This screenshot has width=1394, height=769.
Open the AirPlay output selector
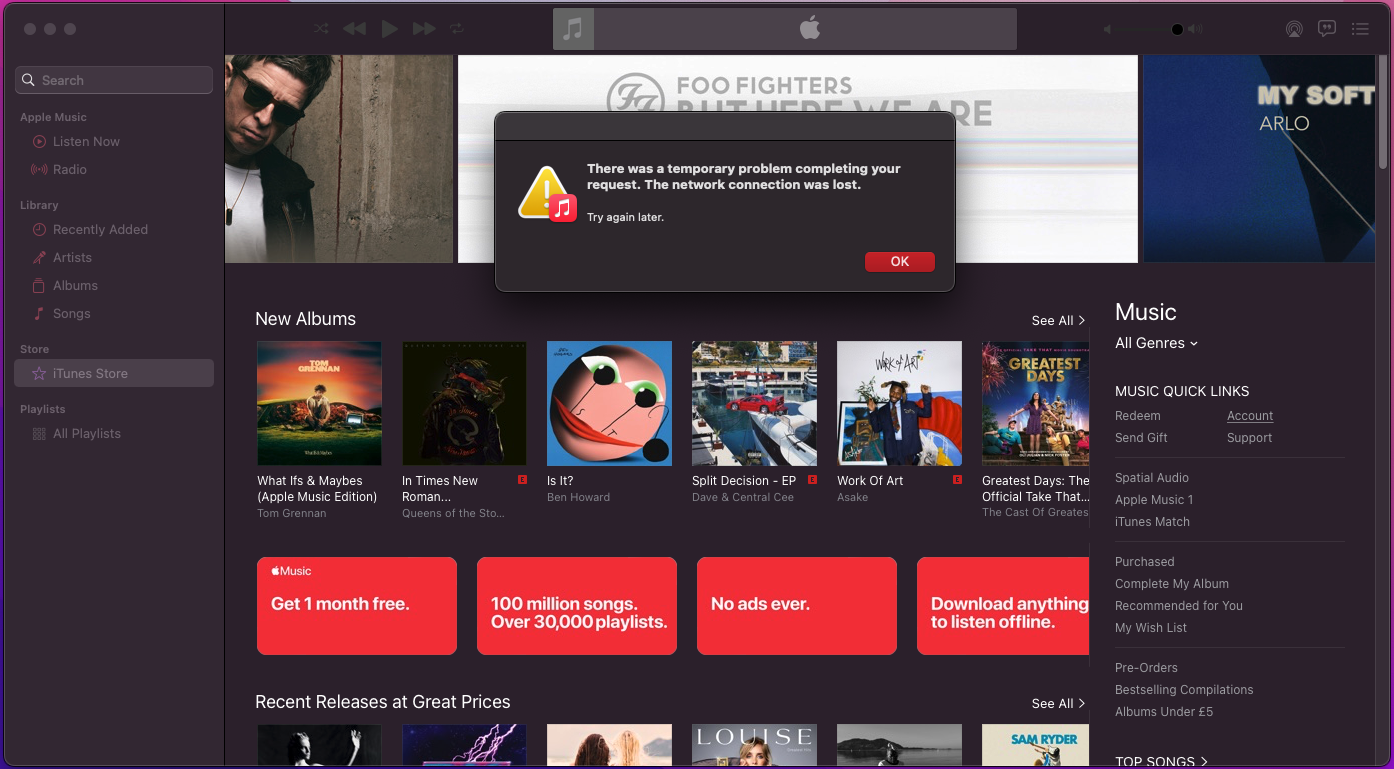click(x=1294, y=29)
